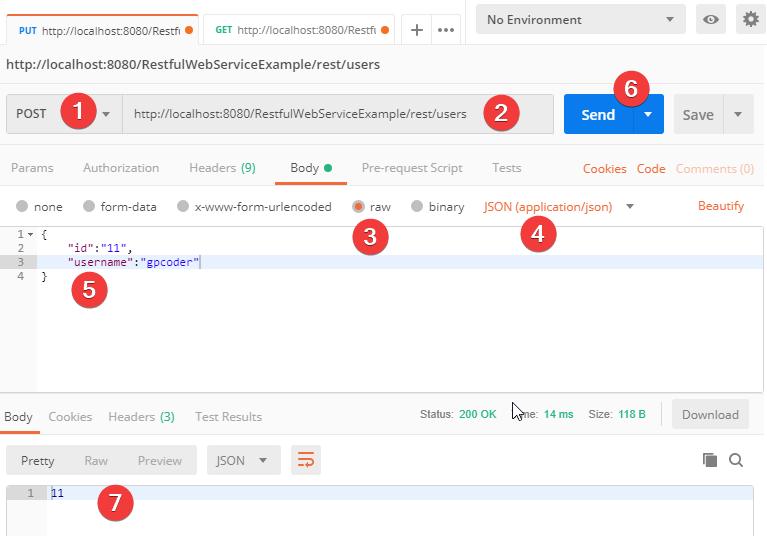Image resolution: width=767 pixels, height=536 pixels.
Task: Open the Authorization tab
Action: tap(121, 168)
